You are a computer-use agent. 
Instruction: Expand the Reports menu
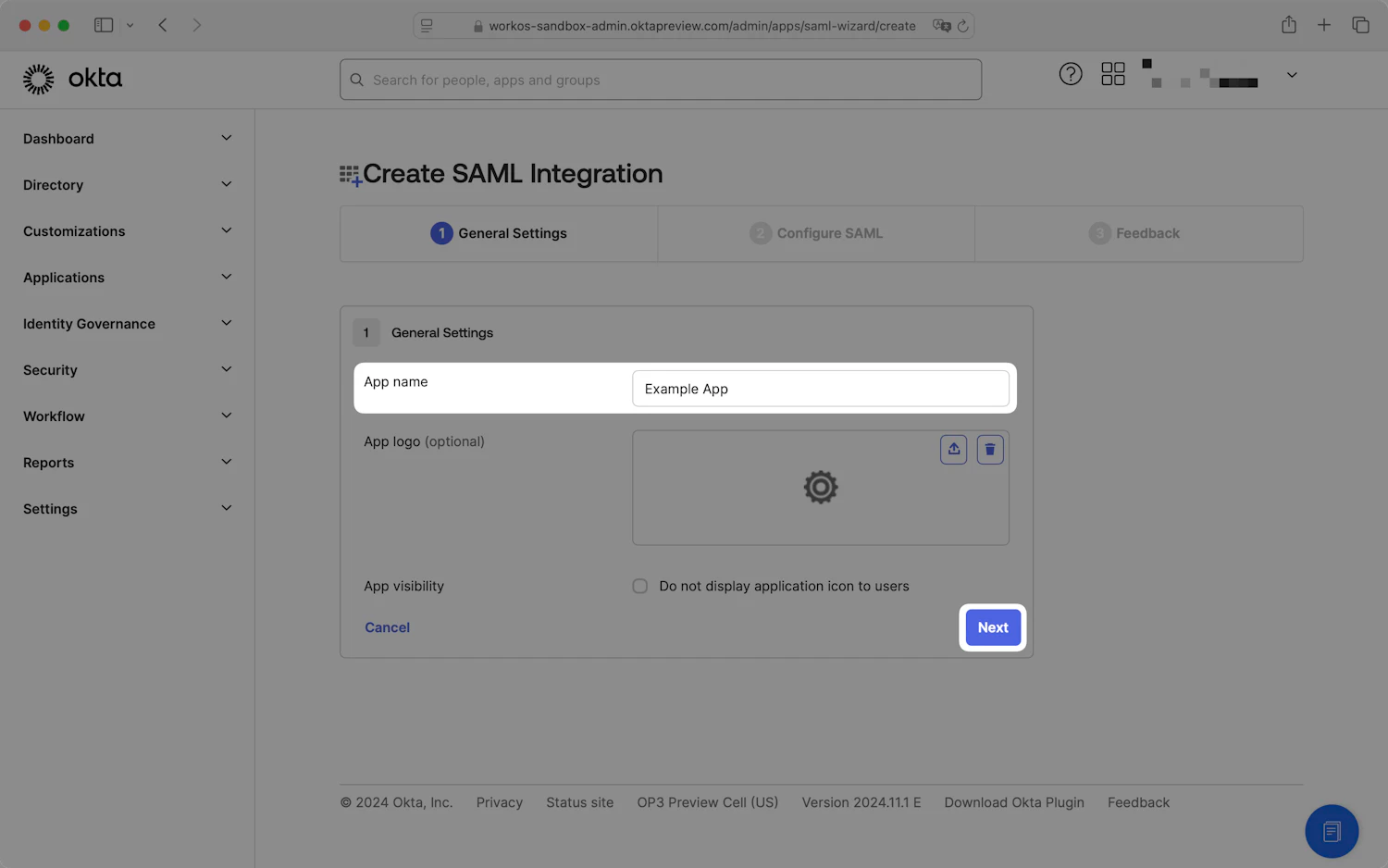click(x=128, y=463)
